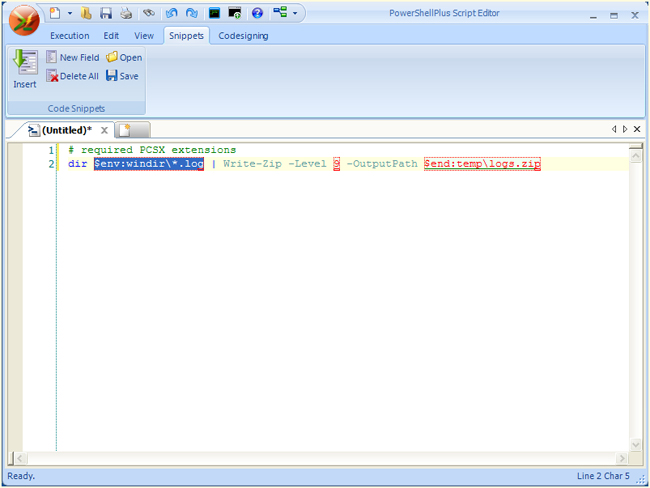This screenshot has height=488, width=650.
Task: Click the console window with green arrow icon
Action: (x=235, y=13)
